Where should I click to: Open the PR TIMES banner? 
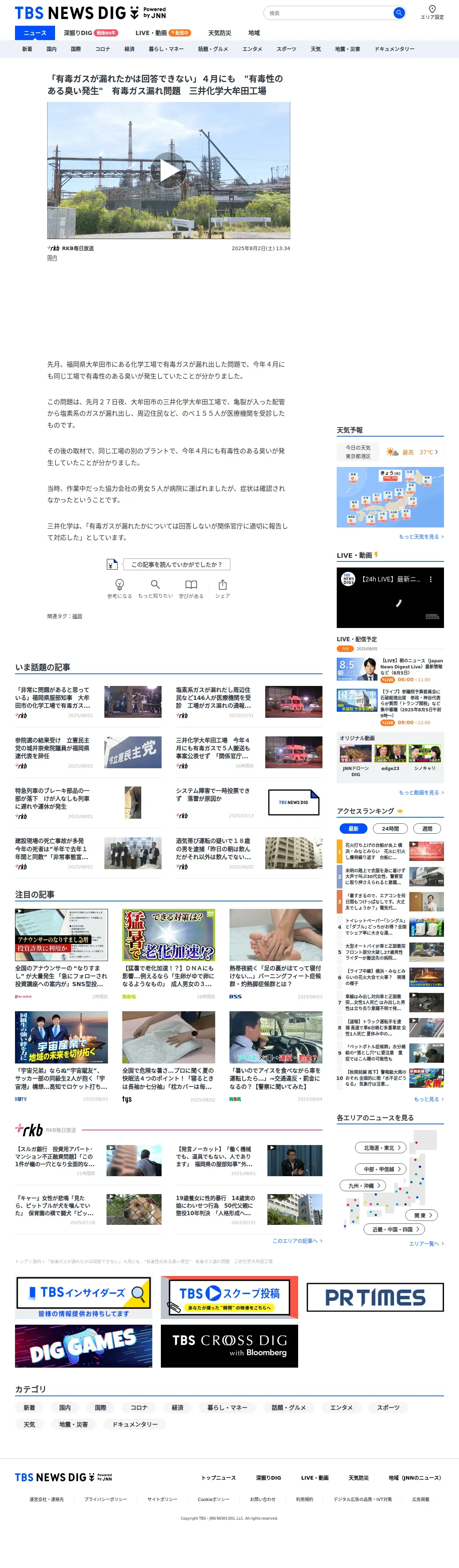(x=375, y=1297)
